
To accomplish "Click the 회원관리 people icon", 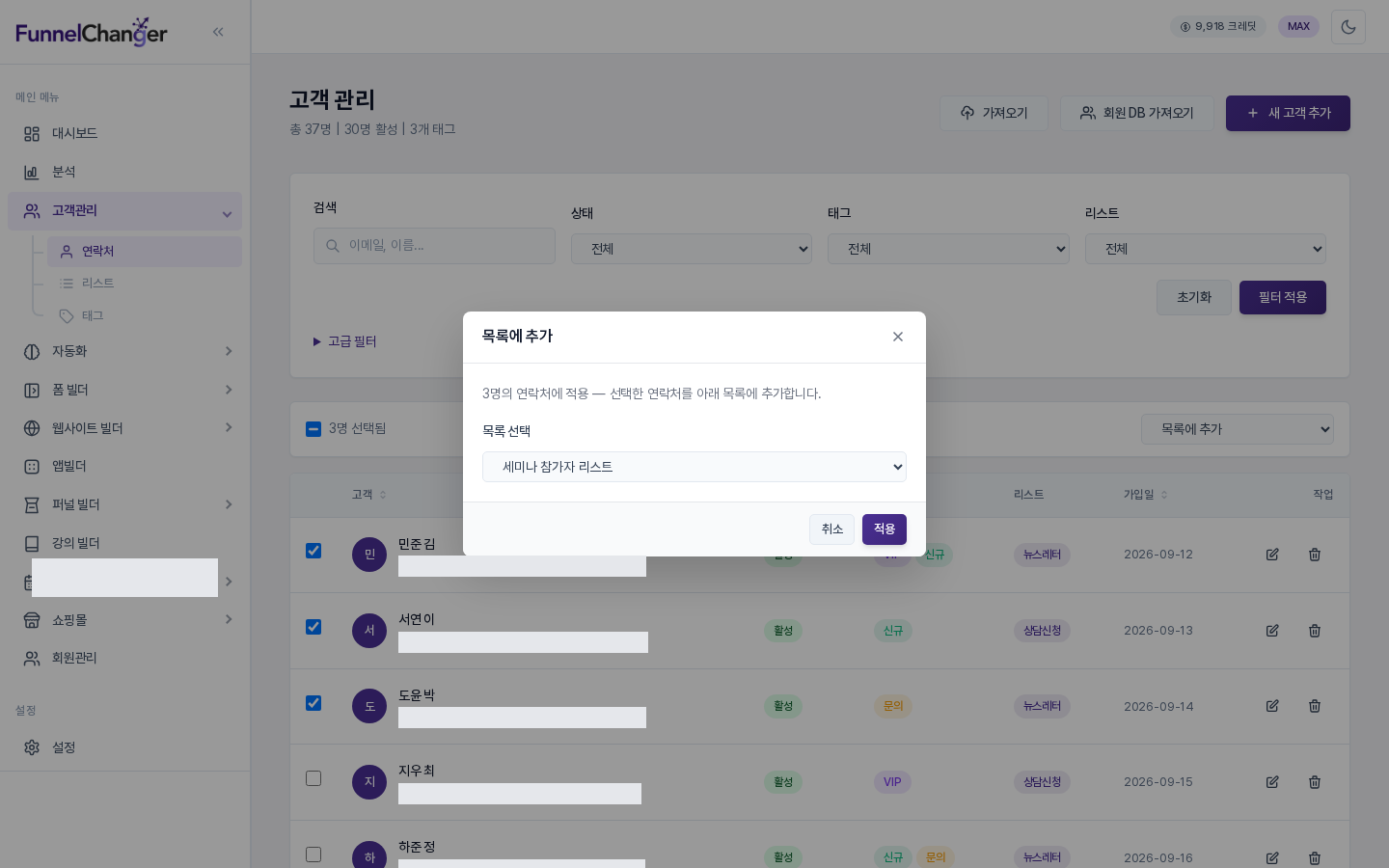I will (32, 659).
